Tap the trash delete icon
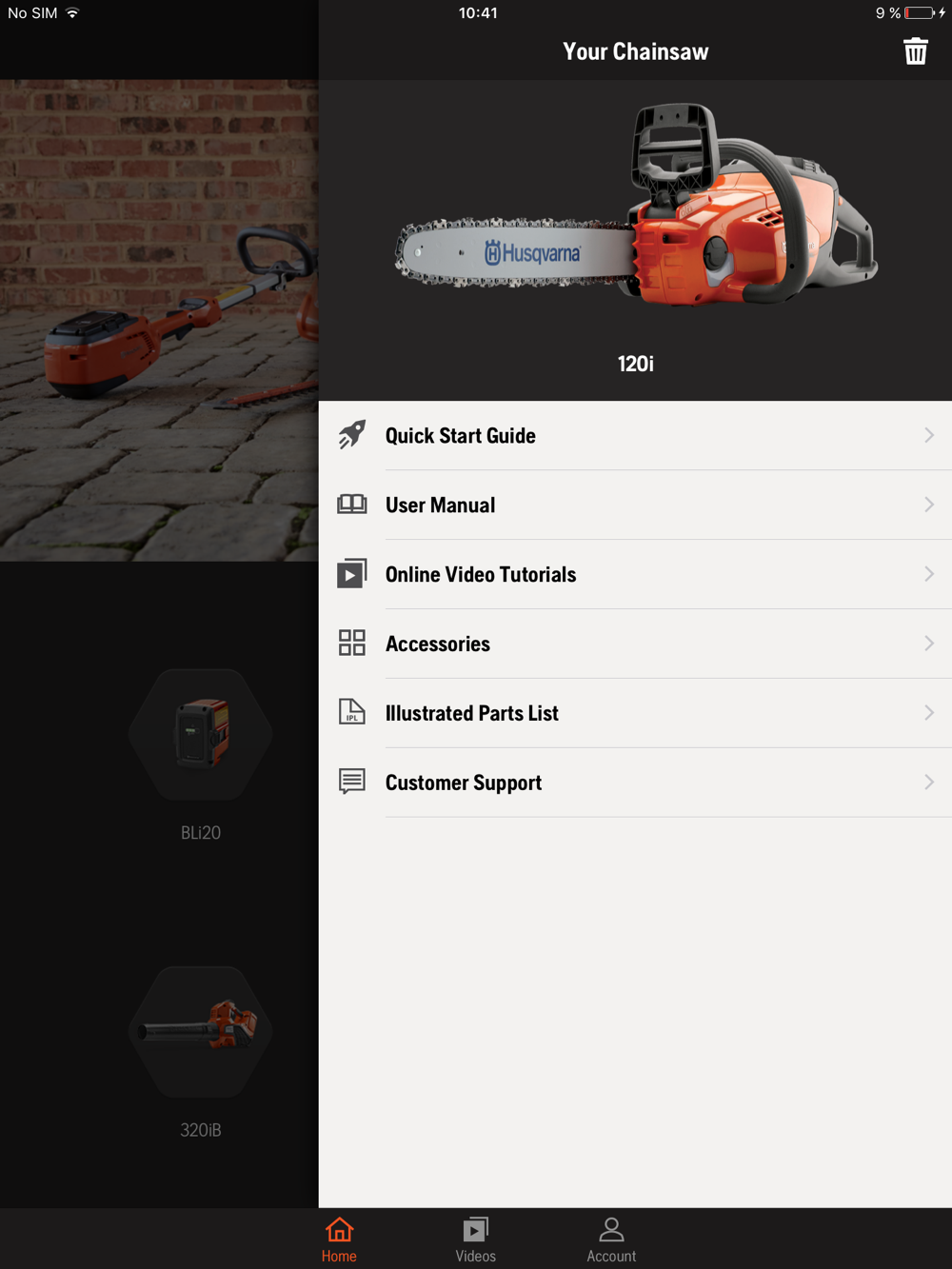This screenshot has width=952, height=1269. [x=915, y=51]
